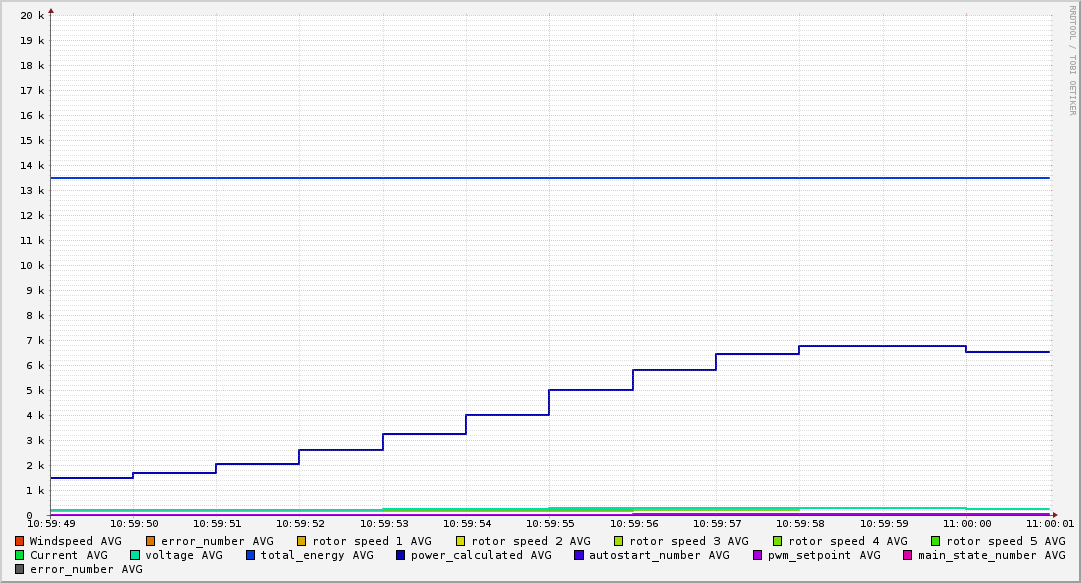
Task: Click the 20 k y-axis label
Action: [33, 15]
